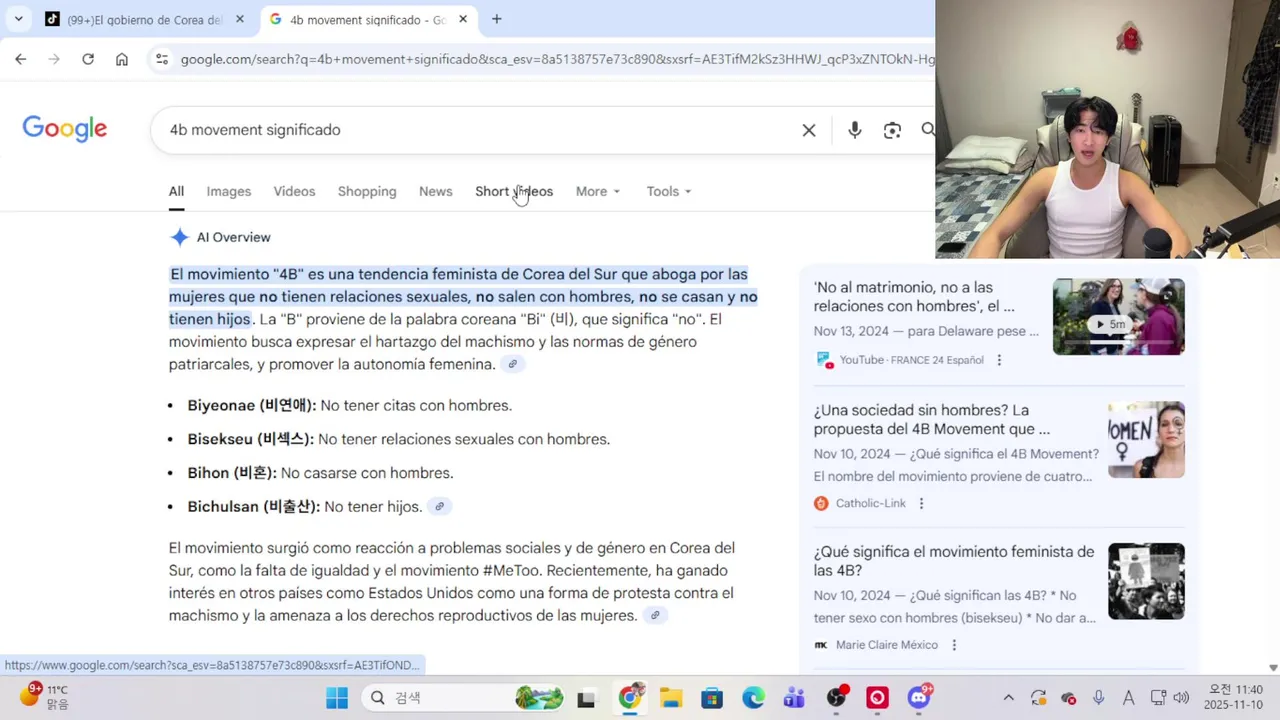Start voice search with the microphone icon
Image resolution: width=1280 pixels, height=720 pixels.
[x=854, y=130]
